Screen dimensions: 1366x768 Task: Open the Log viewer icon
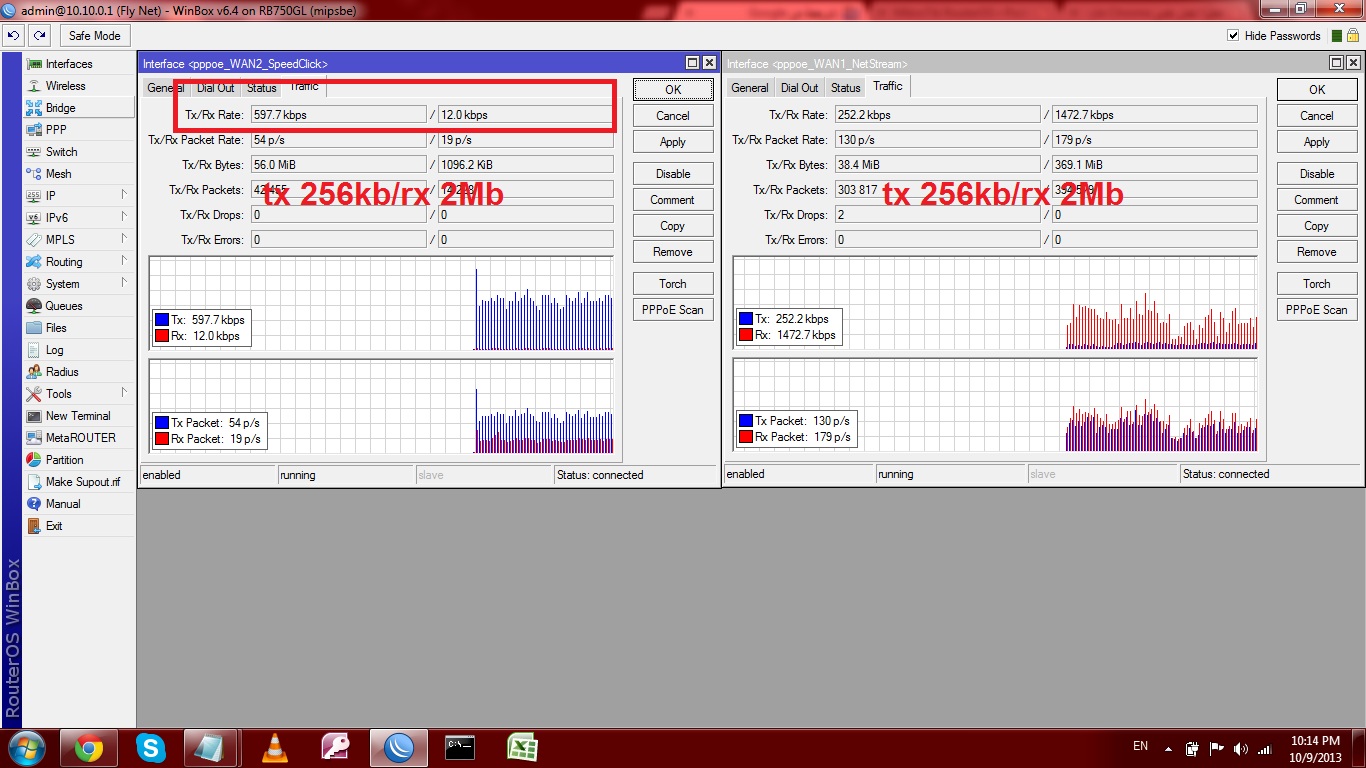click(x=34, y=350)
